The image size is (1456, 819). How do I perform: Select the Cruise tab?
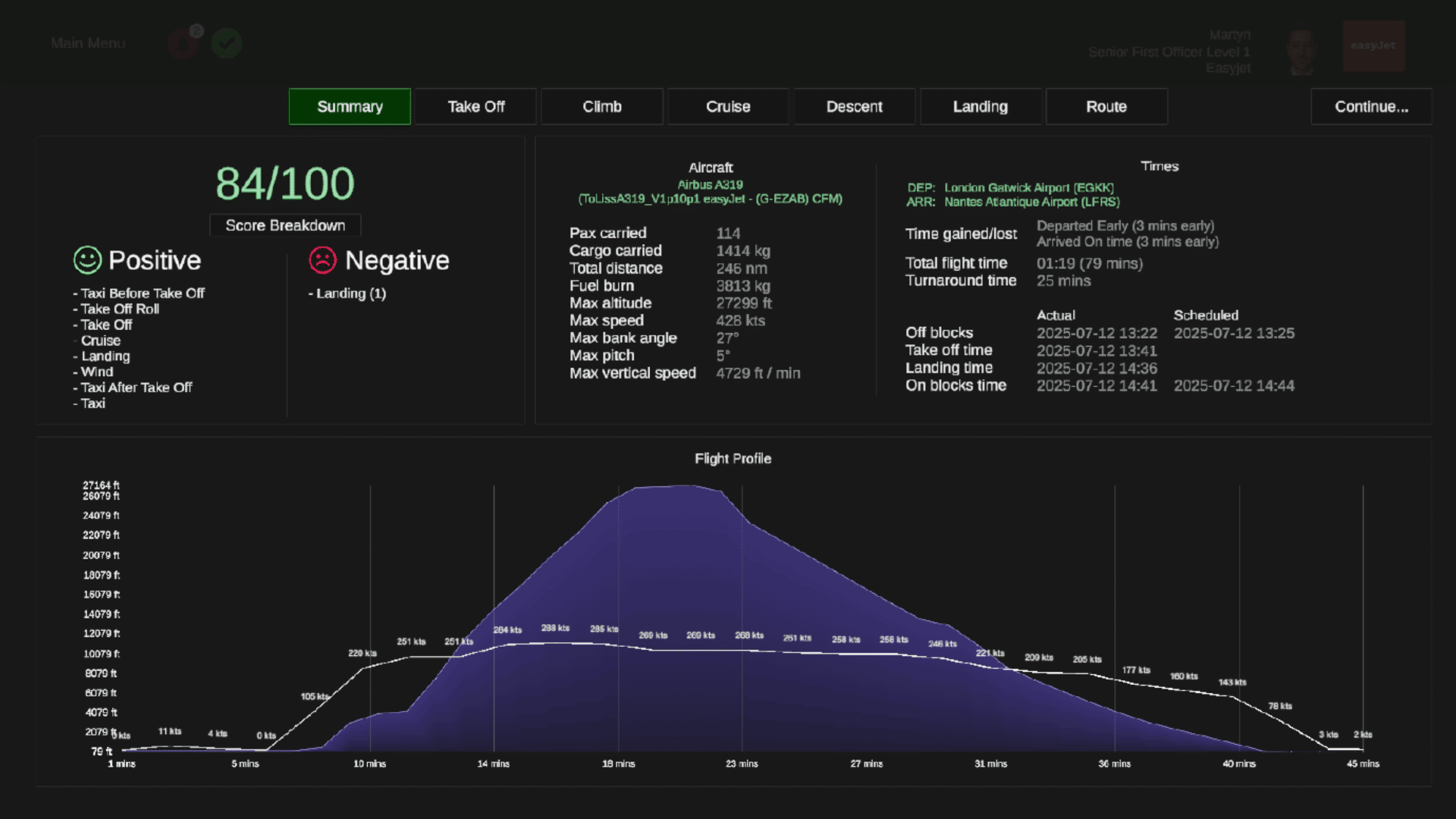click(728, 107)
